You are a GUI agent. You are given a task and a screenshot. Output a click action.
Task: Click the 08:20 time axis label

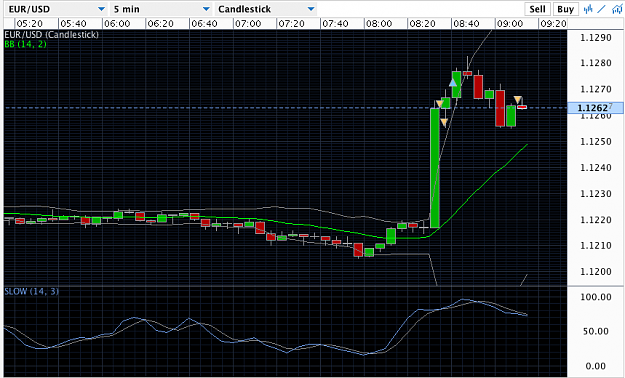coord(422,24)
